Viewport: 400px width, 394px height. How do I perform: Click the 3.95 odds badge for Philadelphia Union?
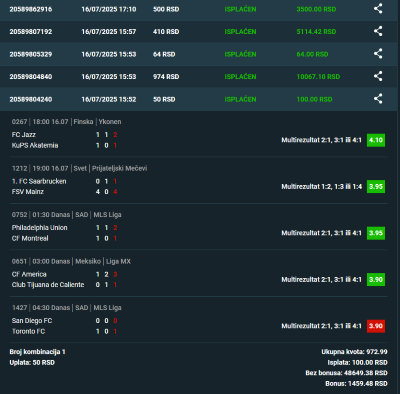tap(376, 233)
